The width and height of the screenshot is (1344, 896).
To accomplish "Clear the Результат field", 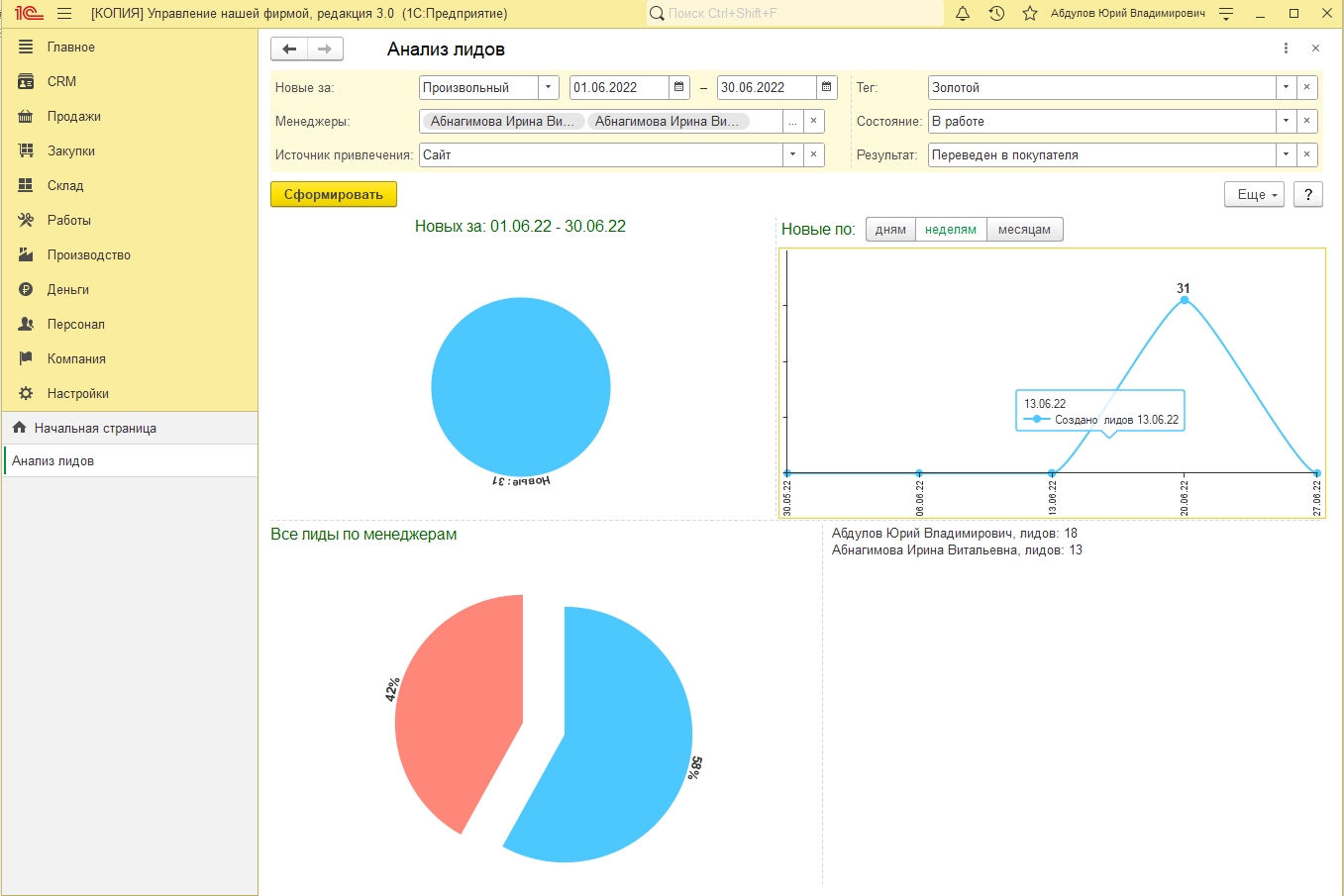I will tap(1306, 154).
